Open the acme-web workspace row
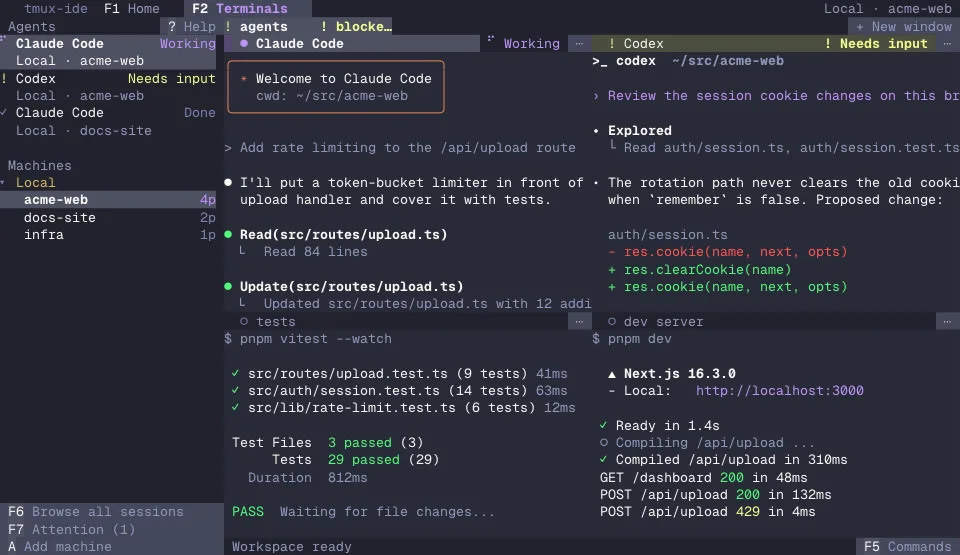This screenshot has width=960, height=555. click(108, 200)
